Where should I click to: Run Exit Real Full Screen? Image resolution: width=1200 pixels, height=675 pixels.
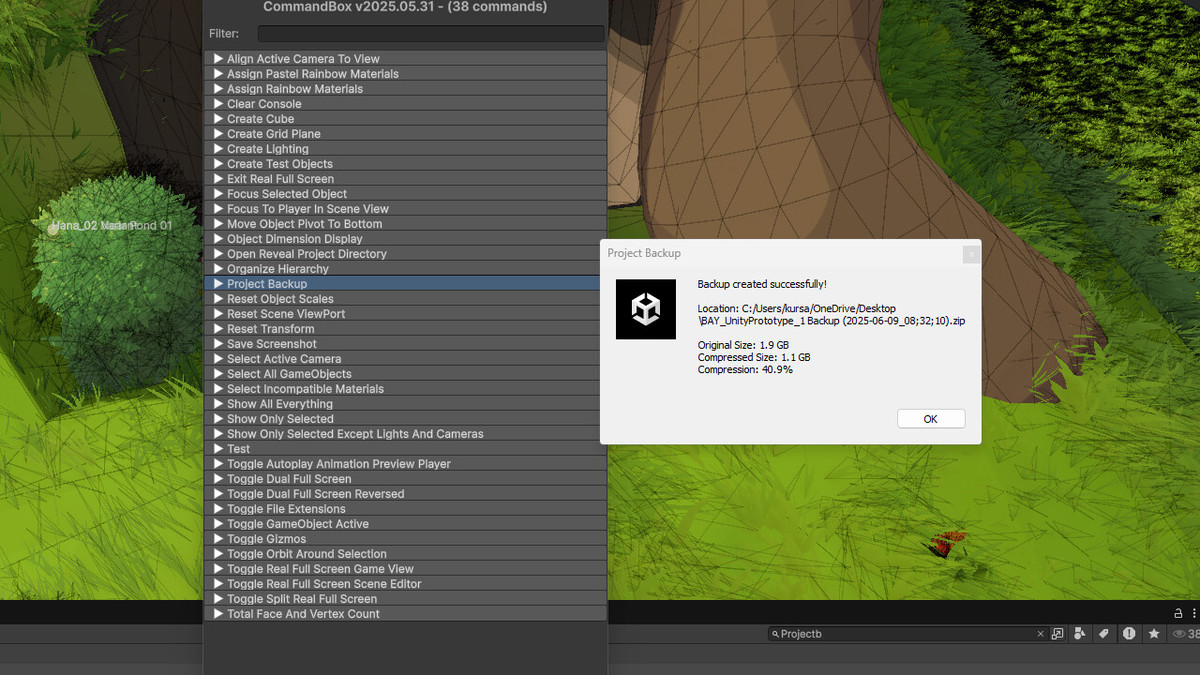pyautogui.click(x=405, y=179)
